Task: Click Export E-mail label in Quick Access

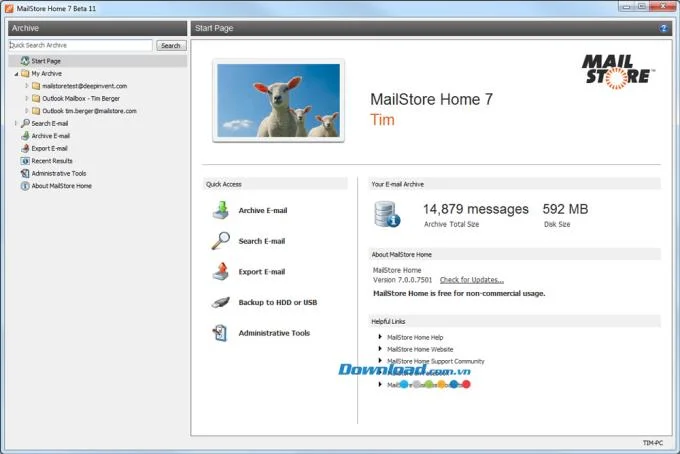Action: click(x=262, y=272)
